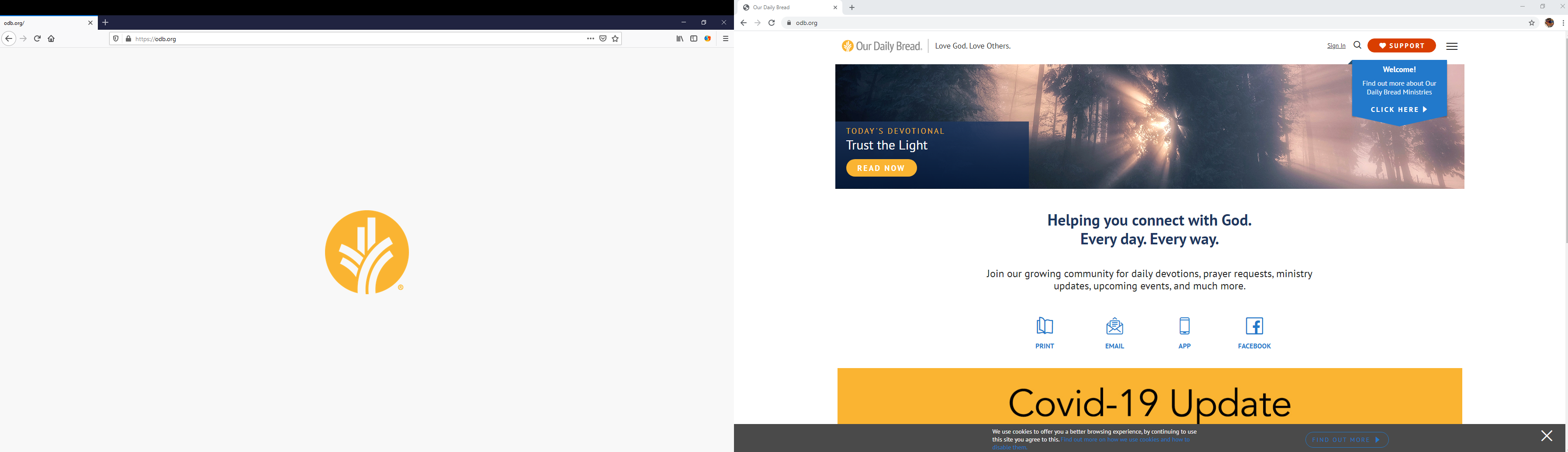This screenshot has width=1568, height=452.
Task: Open the Firefox Library icon
Action: tap(679, 38)
